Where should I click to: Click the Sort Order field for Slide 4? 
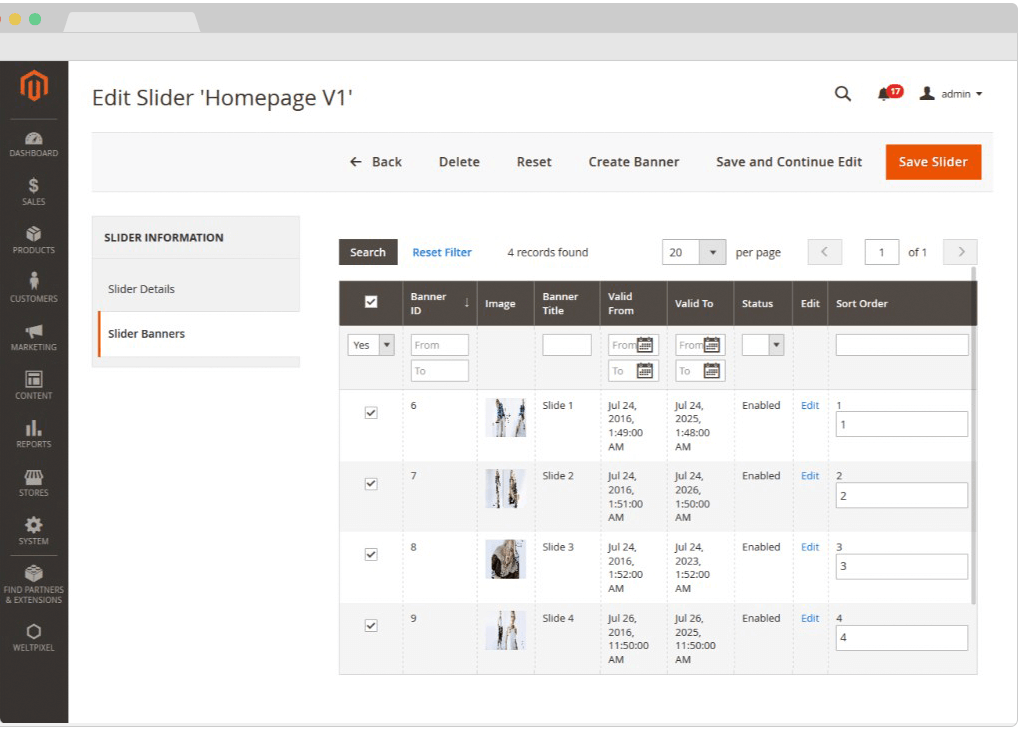pyautogui.click(x=901, y=638)
